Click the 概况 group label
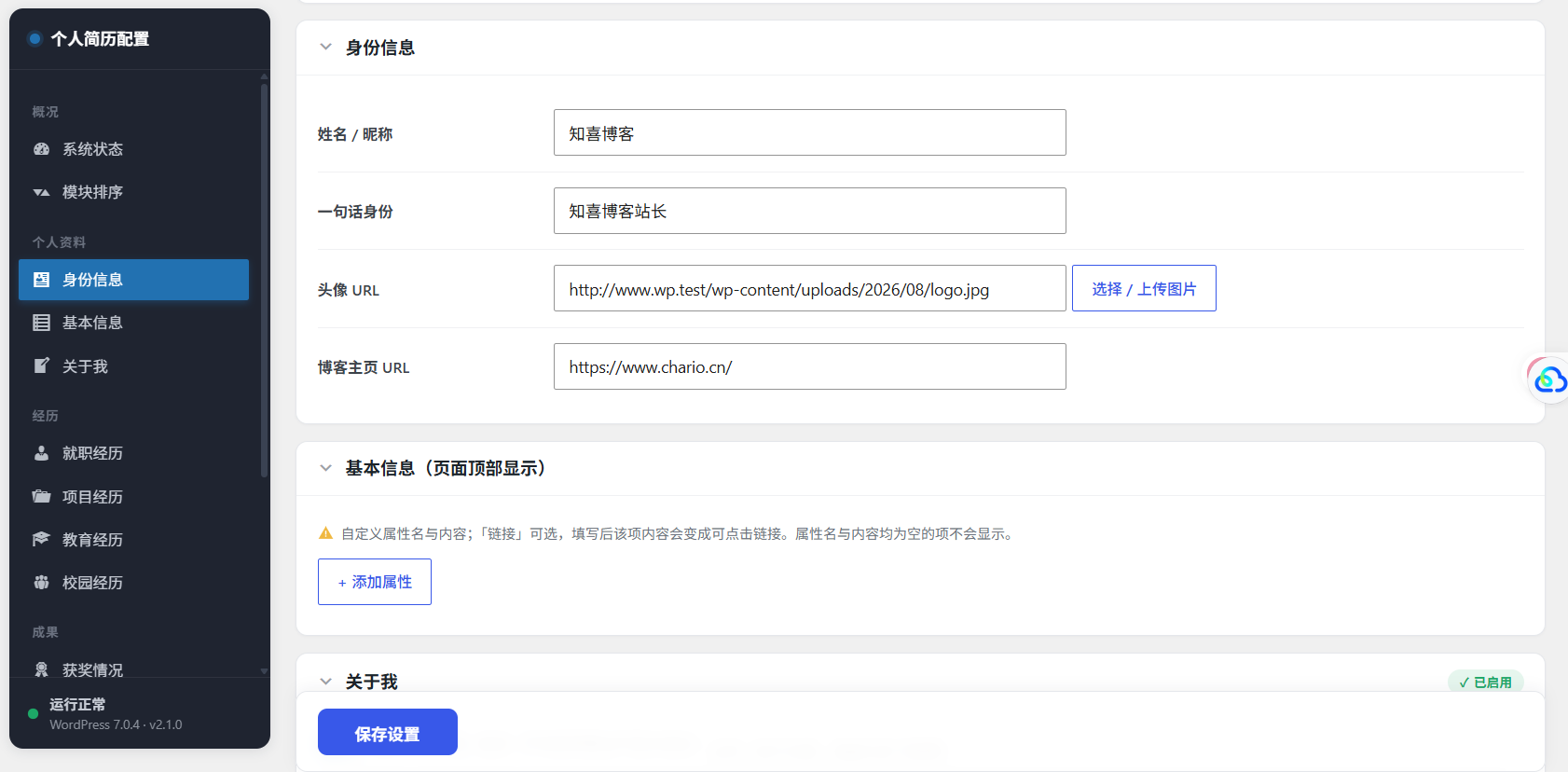The width and height of the screenshot is (1568, 772). point(45,112)
